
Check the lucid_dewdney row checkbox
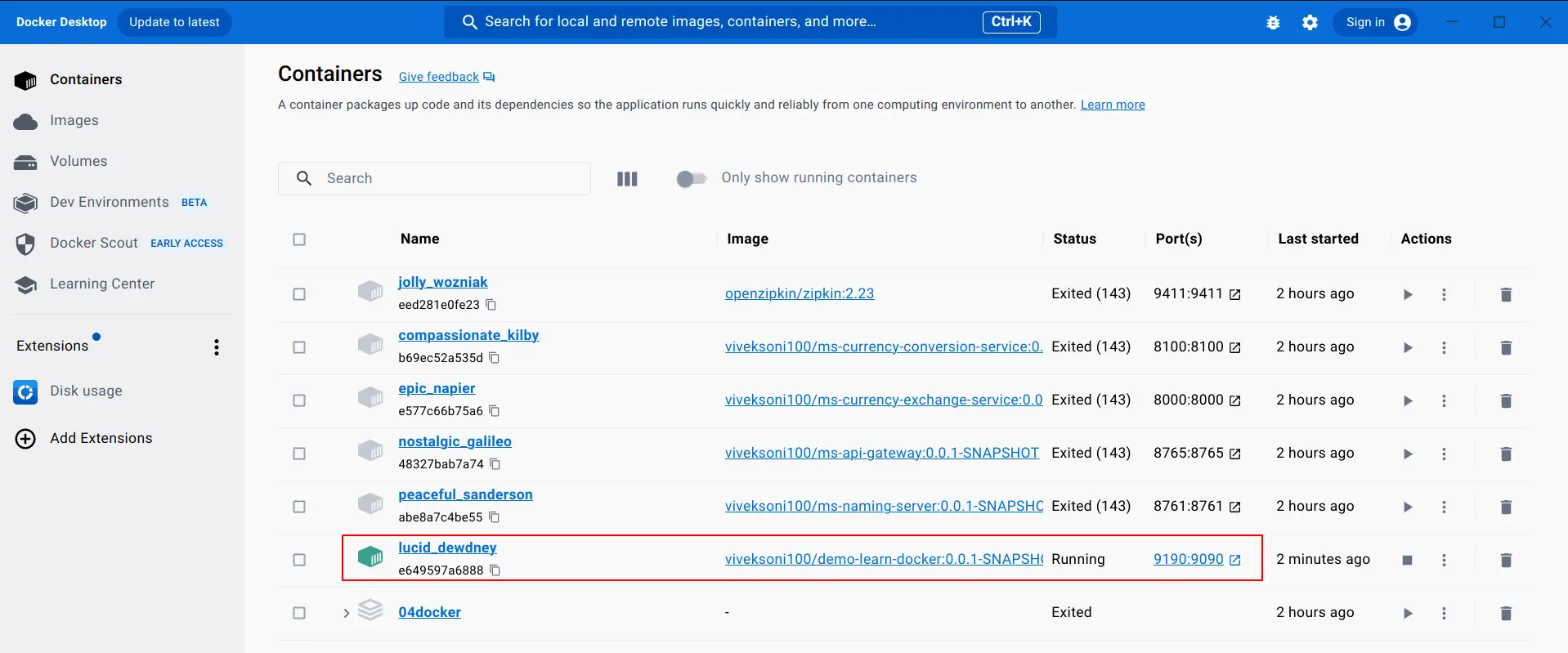pyautogui.click(x=299, y=560)
